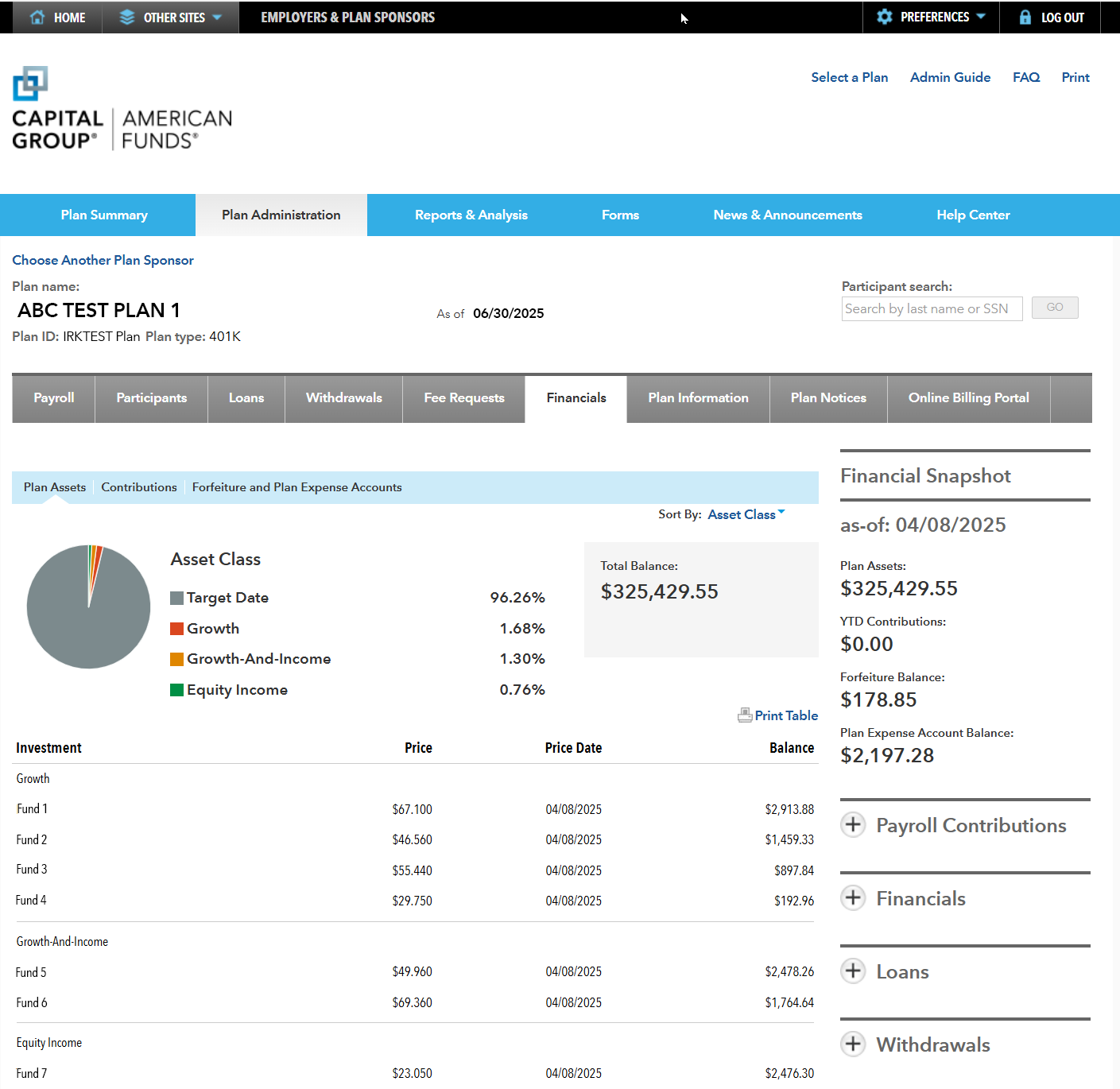
Task: Switch to the Reports & Analysis tab
Action: pyautogui.click(x=471, y=215)
